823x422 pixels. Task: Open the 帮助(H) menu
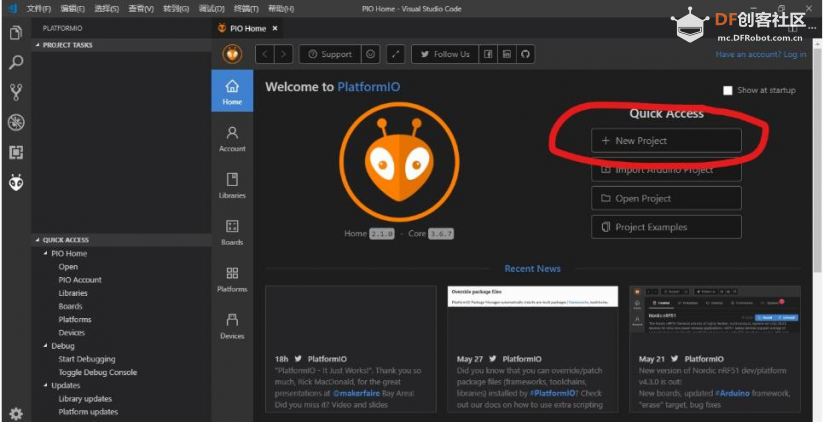[x=281, y=9]
